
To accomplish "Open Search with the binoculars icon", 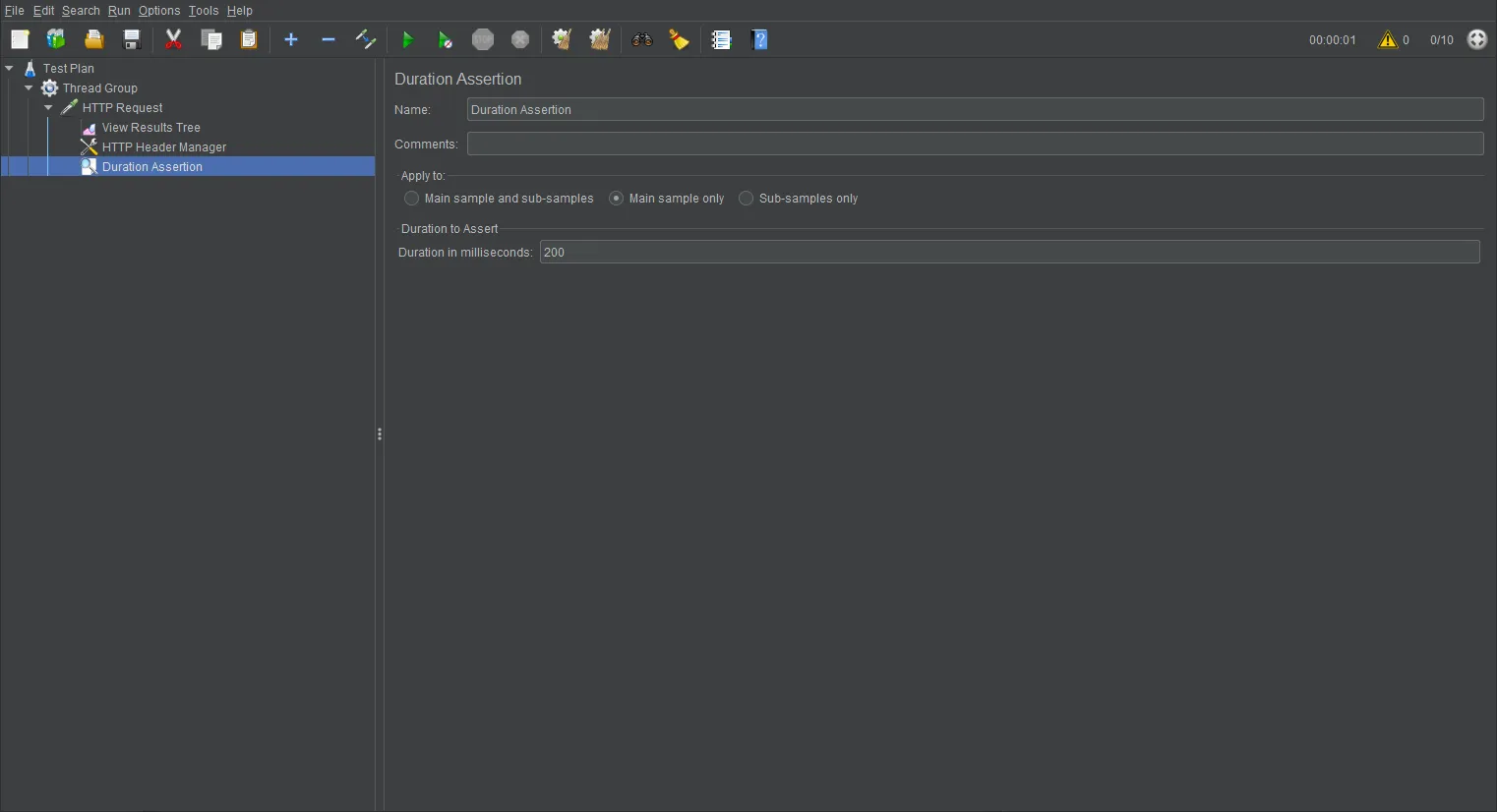I will tap(642, 39).
